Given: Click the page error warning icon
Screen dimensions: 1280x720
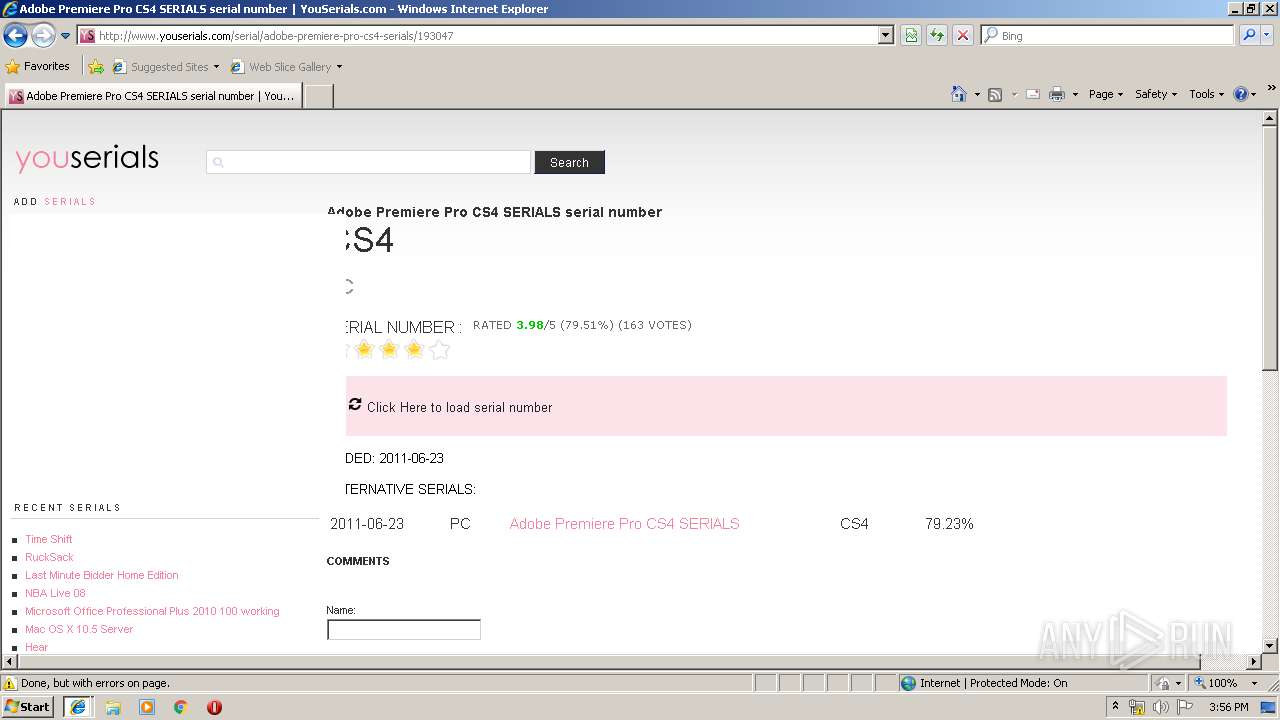Looking at the screenshot, I should click(x=10, y=683).
